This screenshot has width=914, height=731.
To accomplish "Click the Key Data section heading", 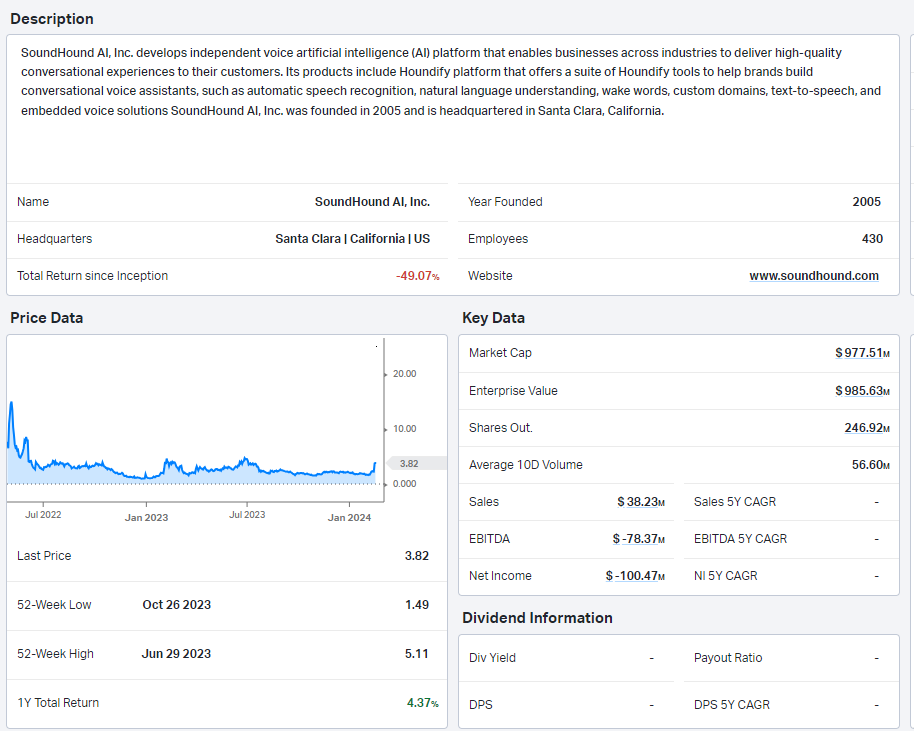I will pos(493,318).
